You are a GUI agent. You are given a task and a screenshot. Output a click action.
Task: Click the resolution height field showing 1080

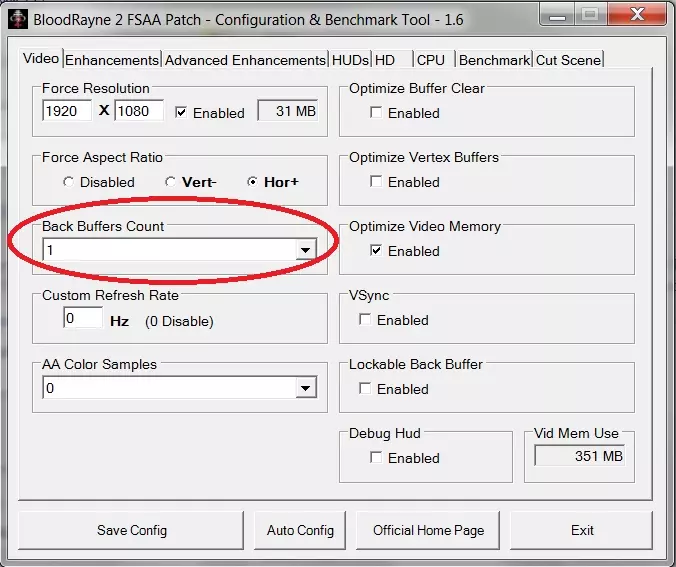pos(139,111)
